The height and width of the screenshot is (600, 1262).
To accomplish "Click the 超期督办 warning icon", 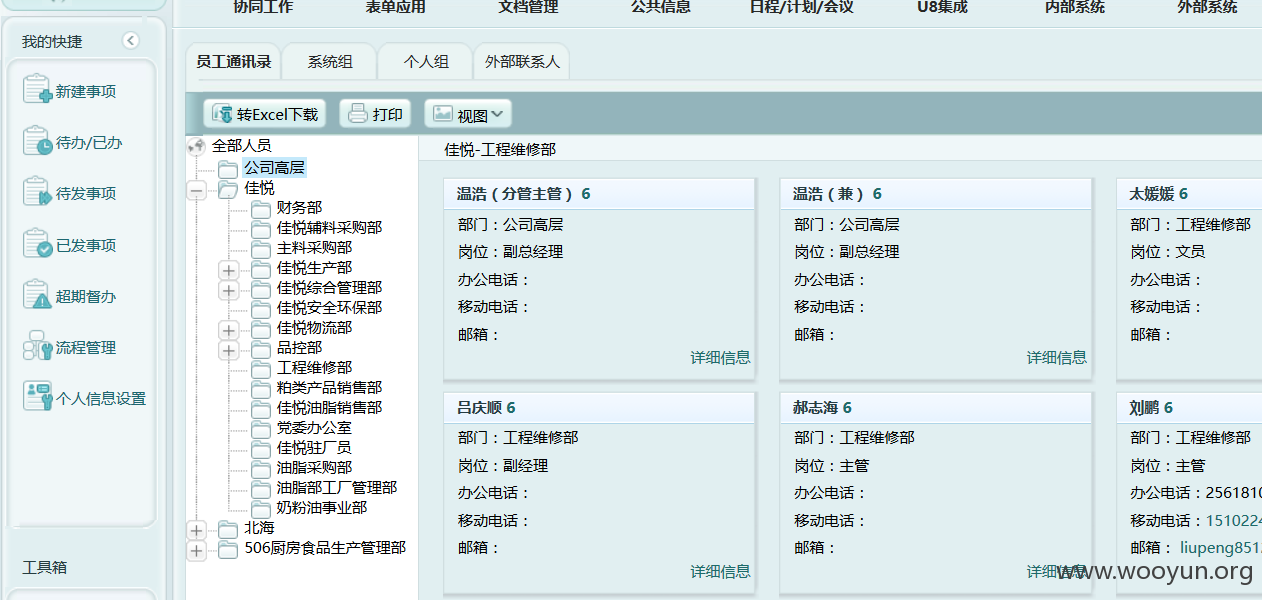I will (37, 295).
